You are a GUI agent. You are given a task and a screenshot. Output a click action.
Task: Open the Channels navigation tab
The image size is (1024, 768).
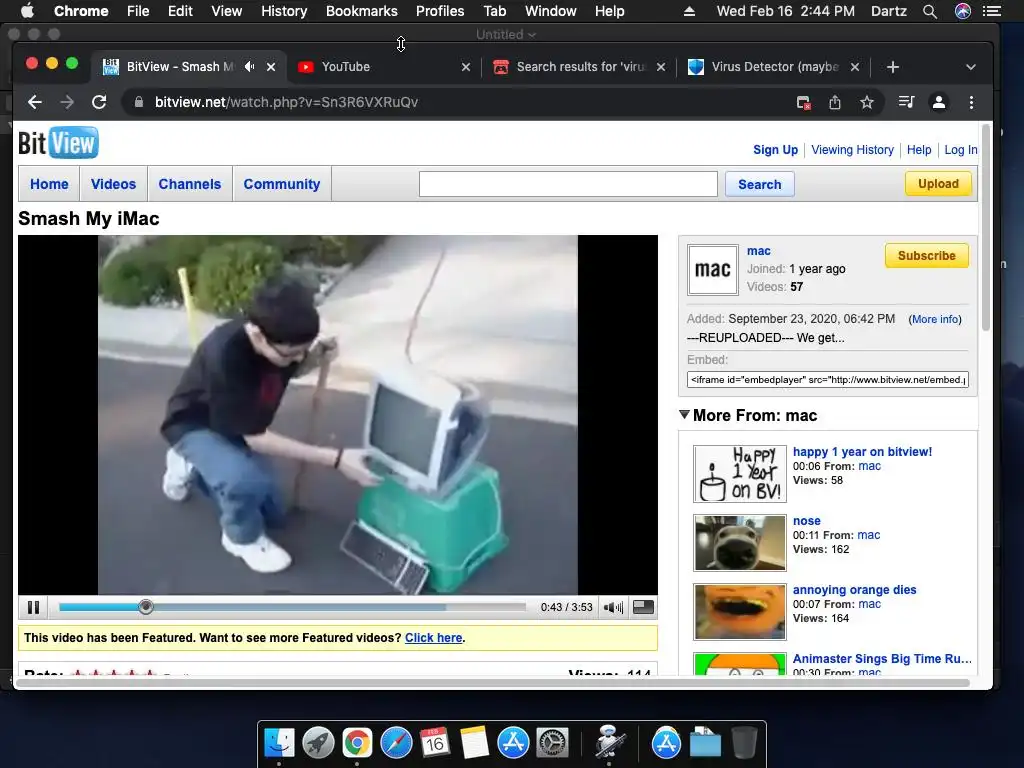[x=189, y=184]
